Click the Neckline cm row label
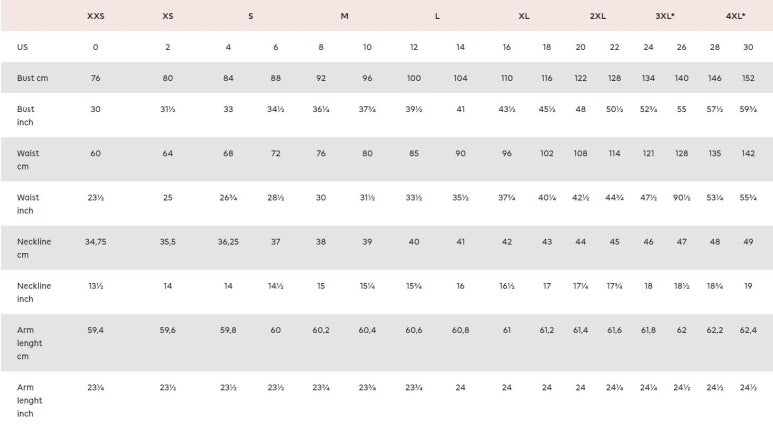Viewport: 773px width, 425px height. point(34,248)
